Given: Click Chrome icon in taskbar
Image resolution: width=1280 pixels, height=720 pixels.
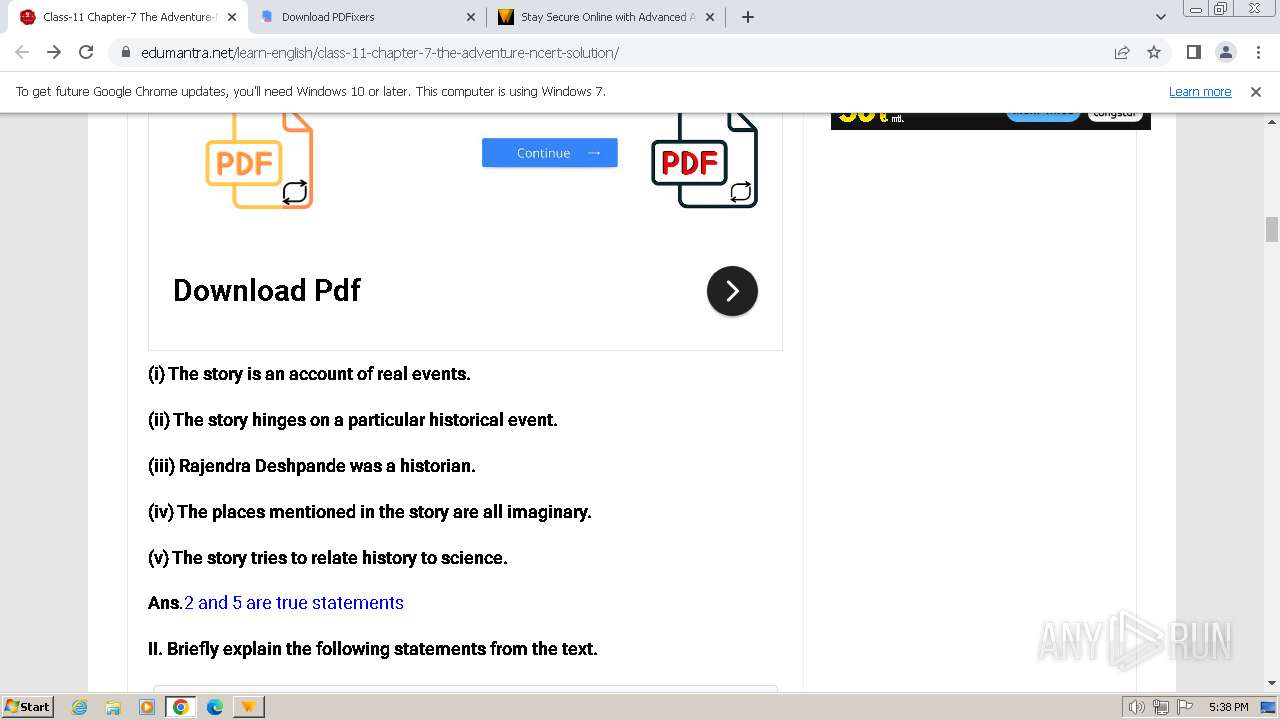Looking at the screenshot, I should pos(181,707).
